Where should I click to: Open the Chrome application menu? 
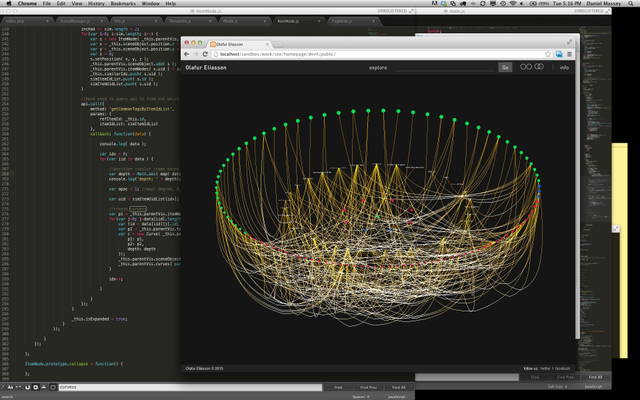click(27, 3)
